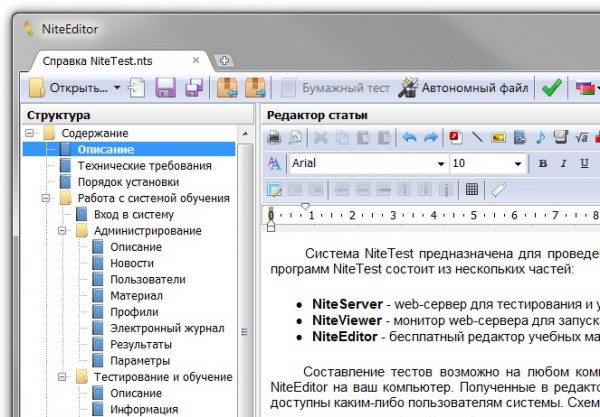Click the language flag icon in main toolbar
The height and width of the screenshot is (417, 600).
tap(585, 88)
